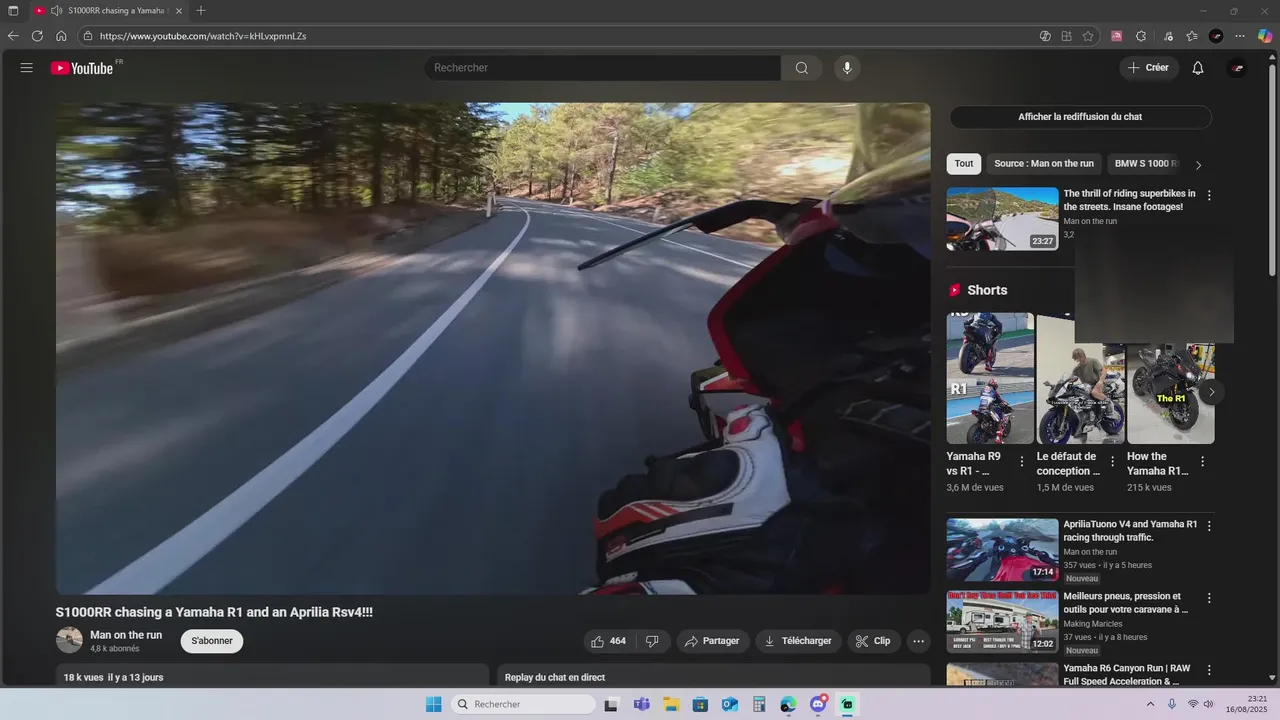Open "Meilleurs pneus, pression" video thumbnail
This screenshot has width=1280, height=720.
click(1002, 621)
